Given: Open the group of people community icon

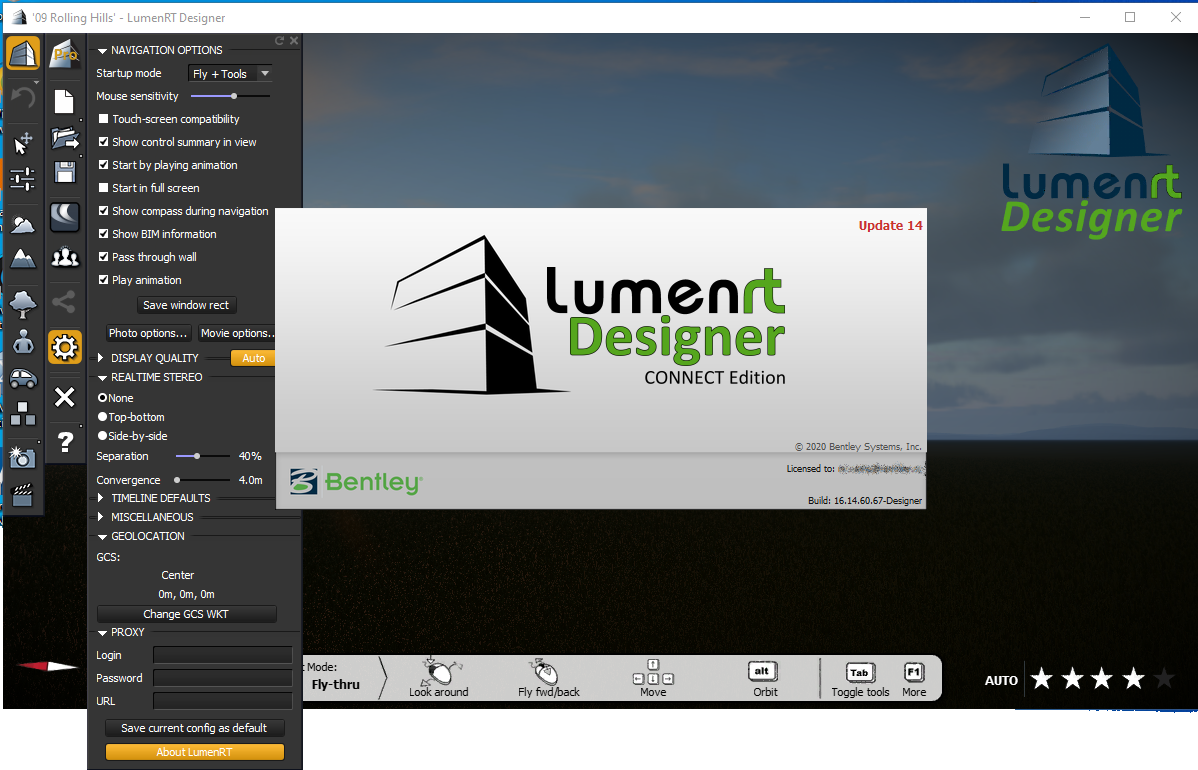Looking at the screenshot, I should pos(65,257).
